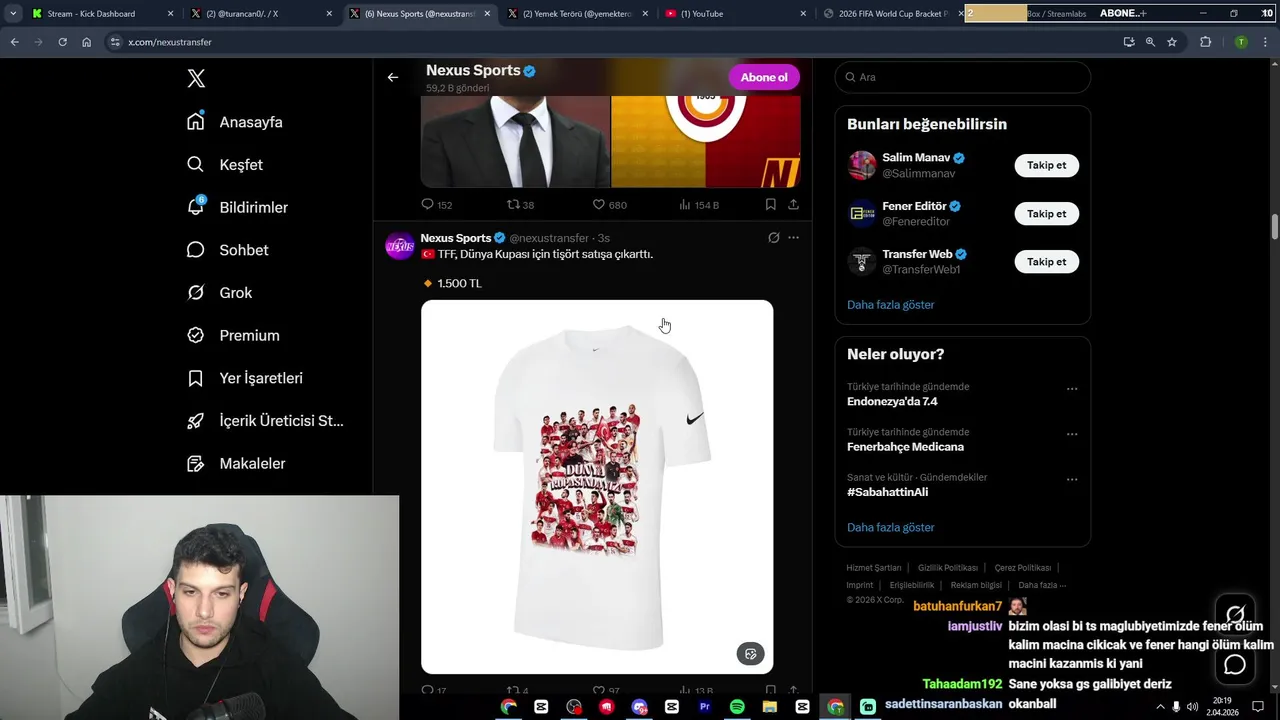The image size is (1280, 720).
Task: Open Çerez Politikası footer link
Action: [1023, 568]
